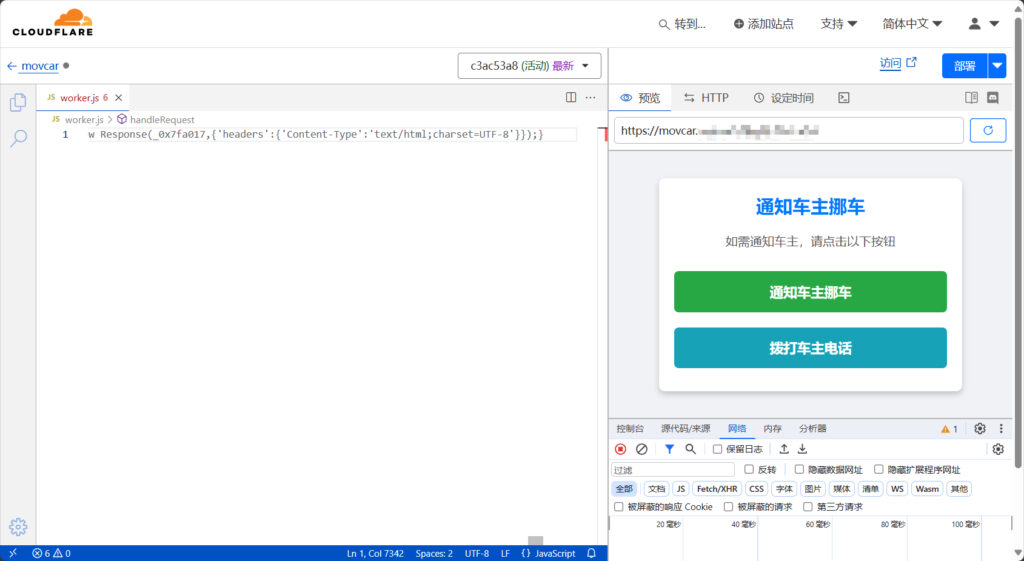Open network settings gear icon

tap(998, 449)
